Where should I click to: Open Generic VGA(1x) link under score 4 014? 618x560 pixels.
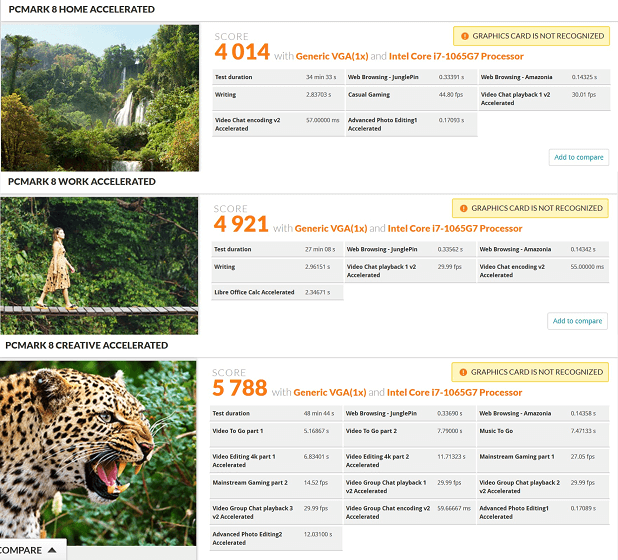[332, 56]
